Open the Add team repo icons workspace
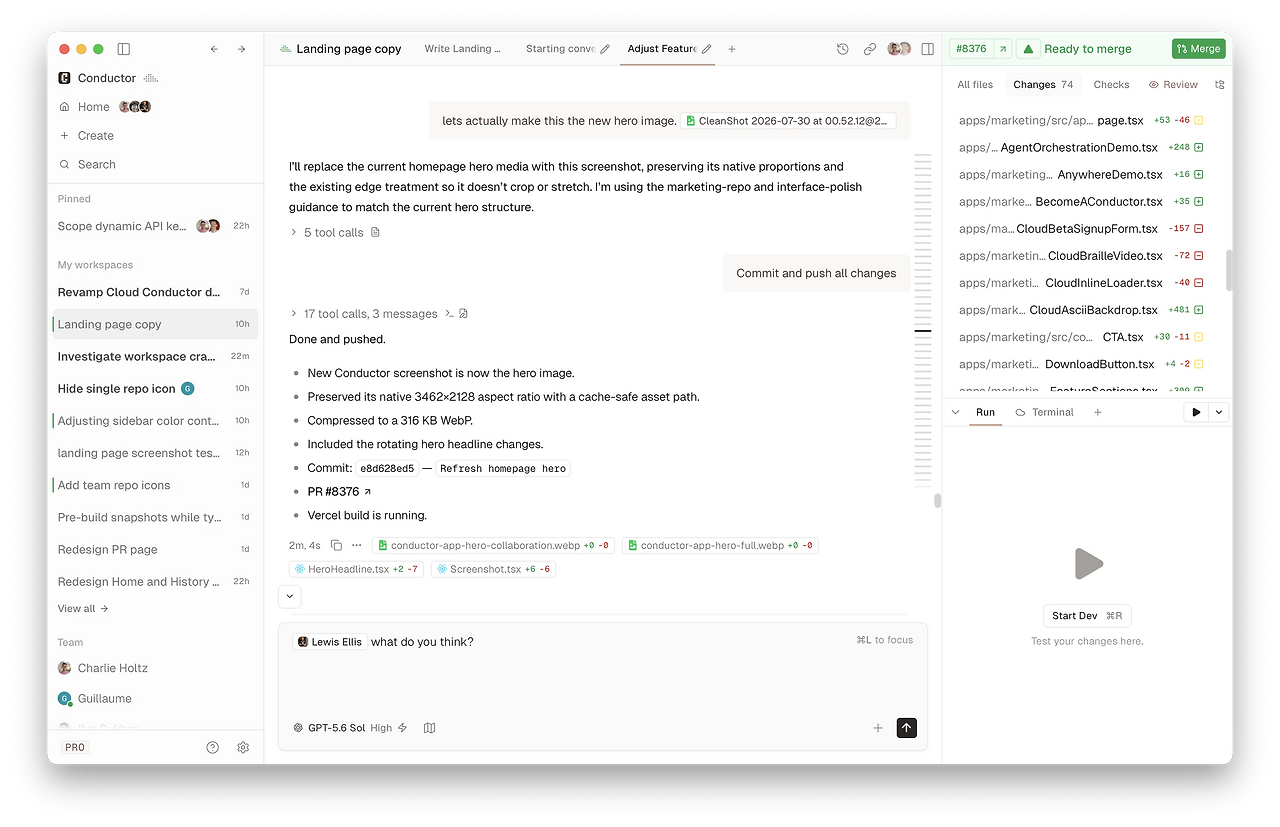The image size is (1280, 827). coord(155,485)
